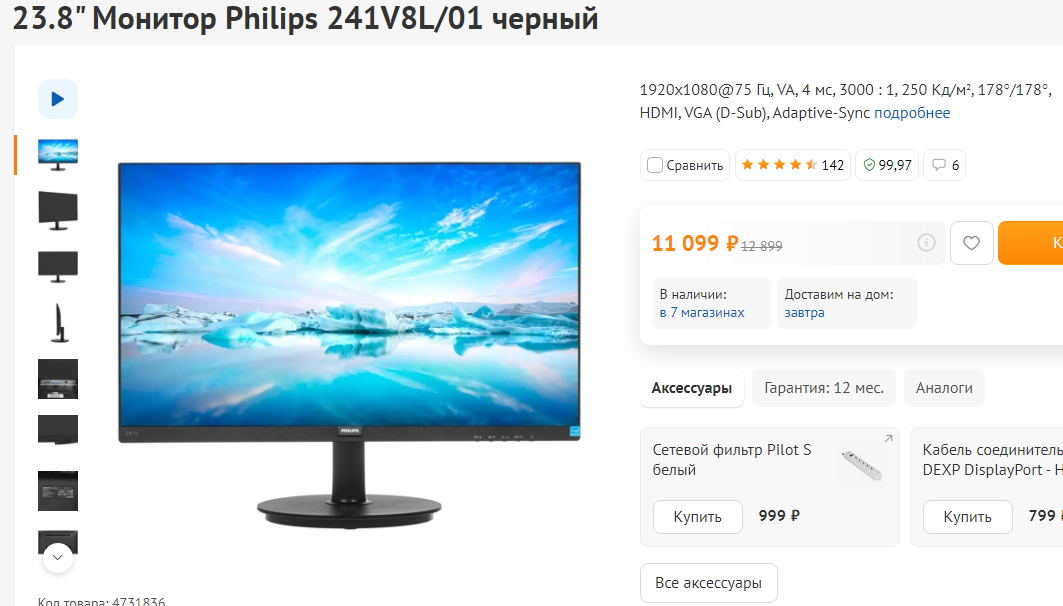
Task: Open Pilot S filter external link arrow
Action: tap(888, 439)
